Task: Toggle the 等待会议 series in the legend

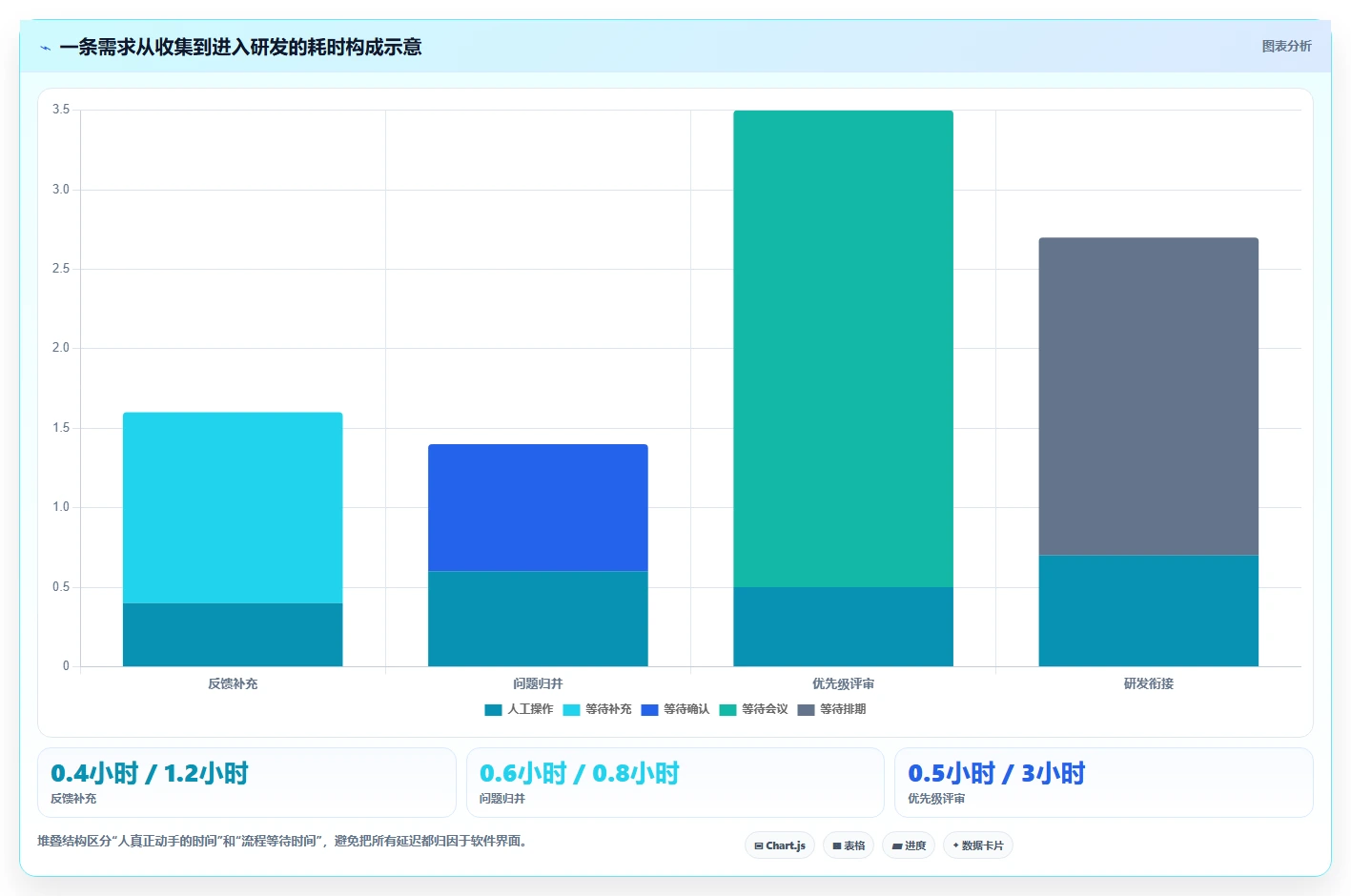Action: pos(753,709)
